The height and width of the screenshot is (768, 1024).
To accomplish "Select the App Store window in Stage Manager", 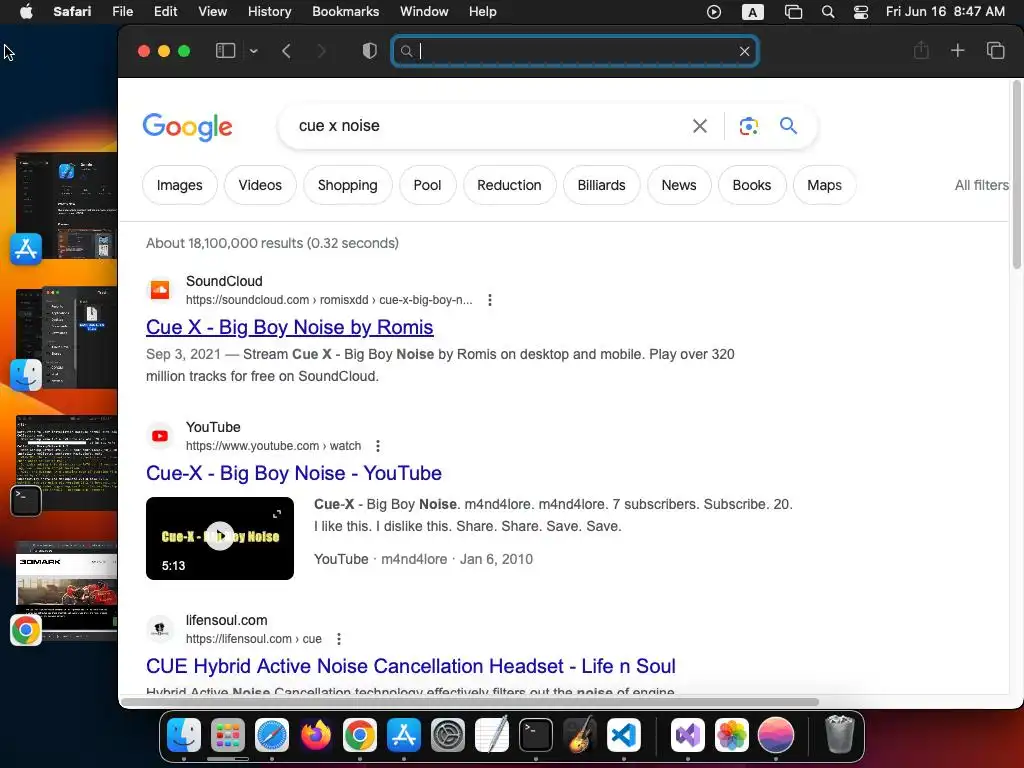I will point(65,208).
